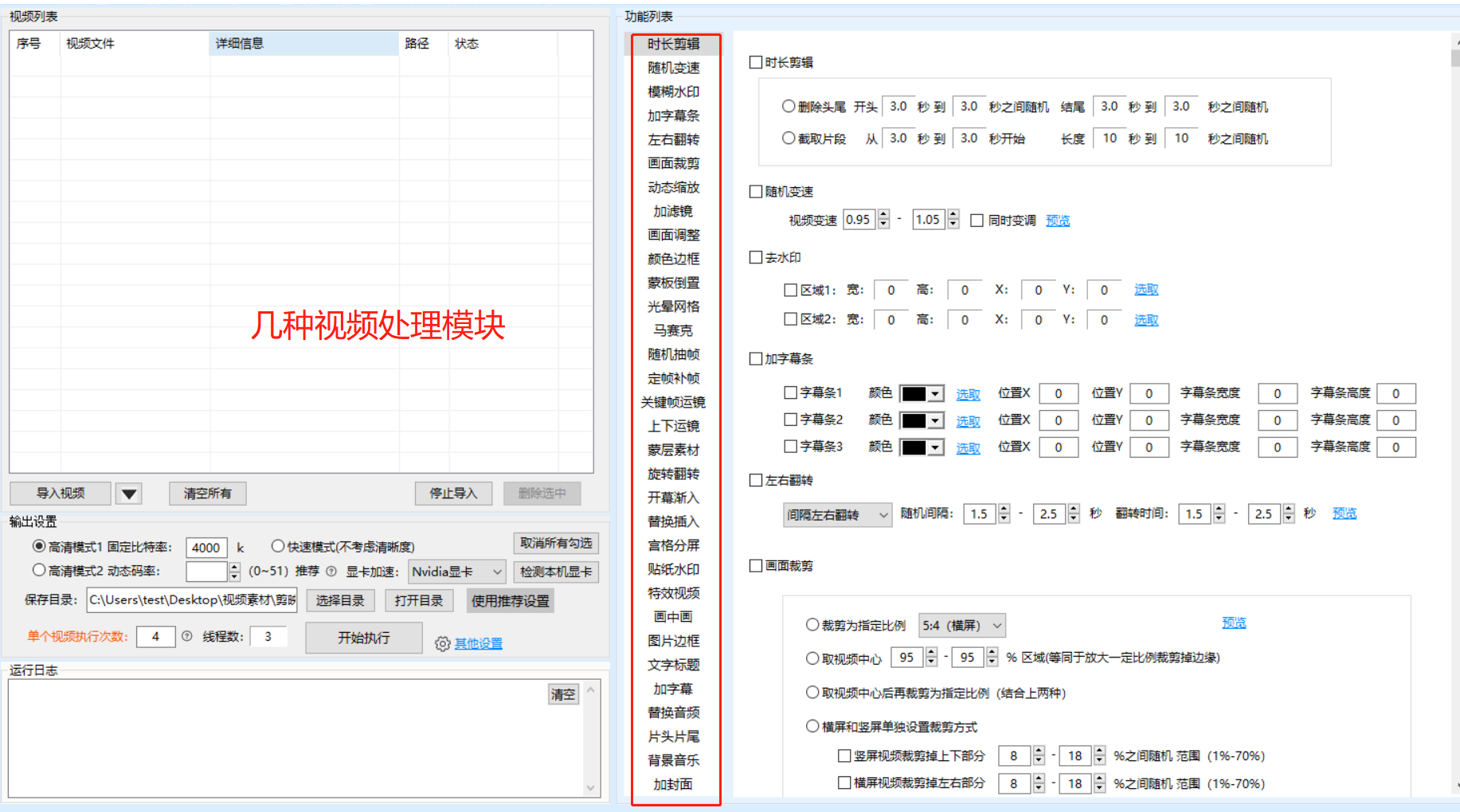Open 字幕条3 color dropdown
The height and width of the screenshot is (812, 1460).
[x=922, y=447]
